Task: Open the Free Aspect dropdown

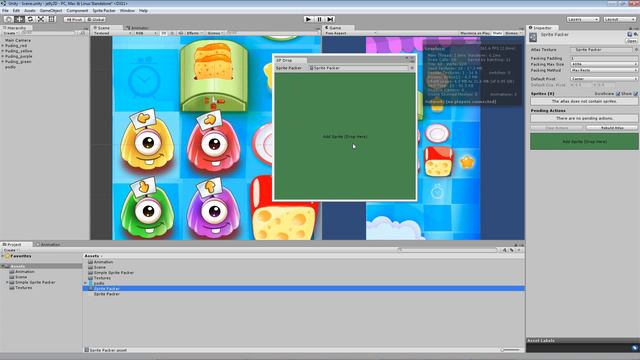Action: 350,33
